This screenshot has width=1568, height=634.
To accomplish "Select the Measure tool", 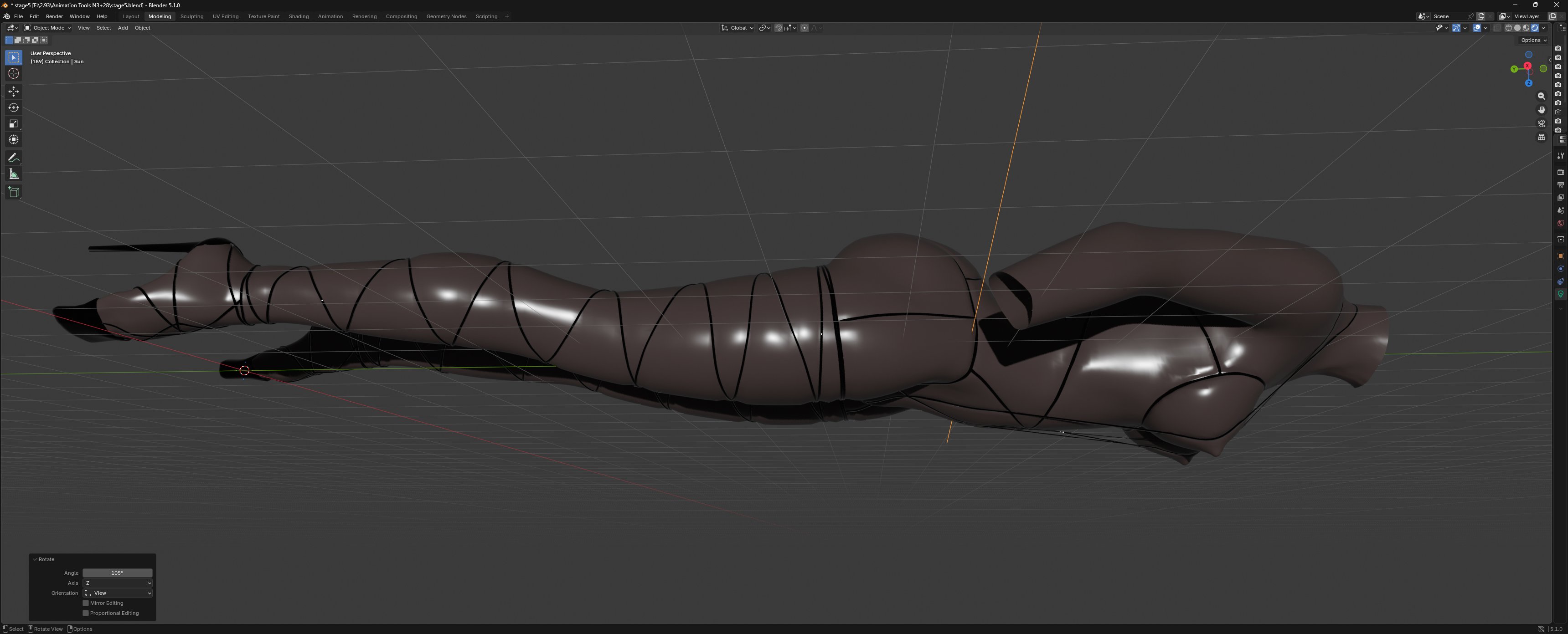I will tap(13, 174).
